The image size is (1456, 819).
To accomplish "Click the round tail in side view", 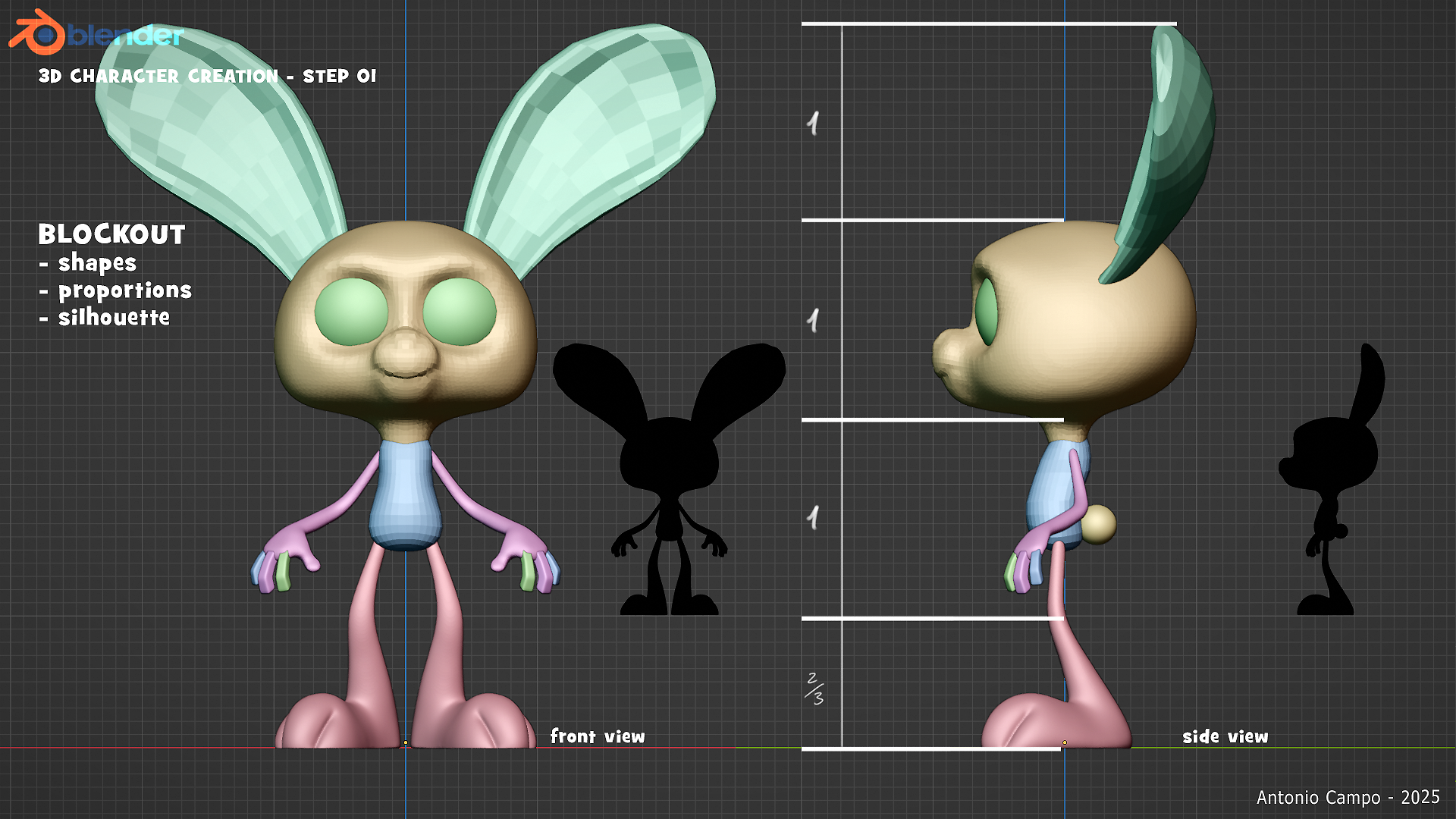I will click(x=1098, y=524).
